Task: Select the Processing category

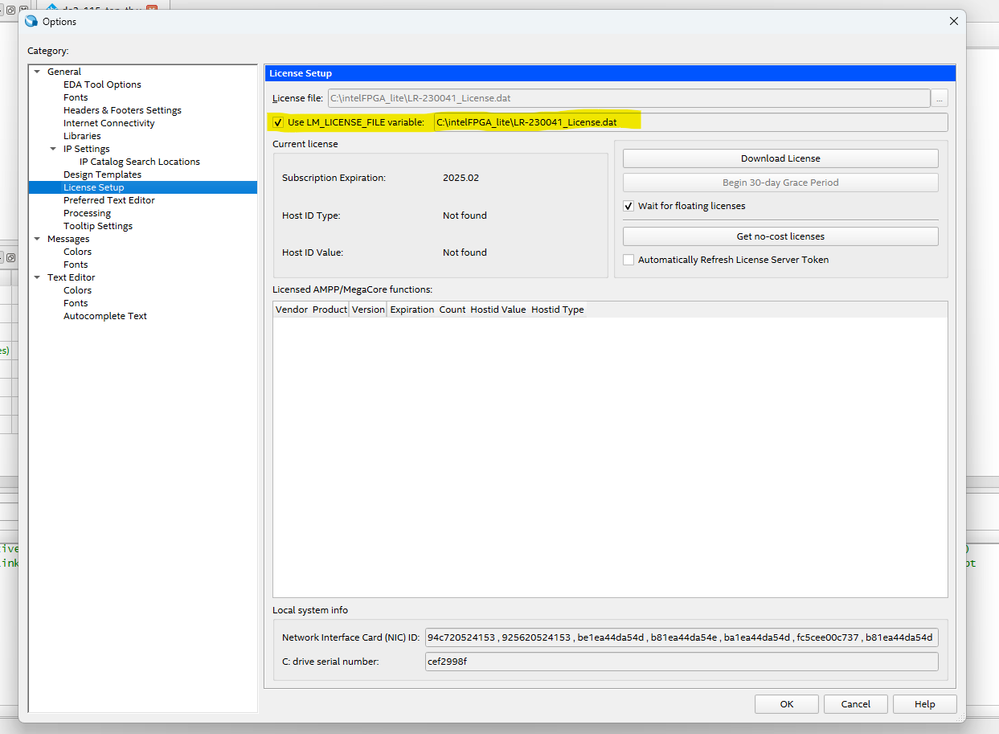Action: pyautogui.click(x=87, y=213)
